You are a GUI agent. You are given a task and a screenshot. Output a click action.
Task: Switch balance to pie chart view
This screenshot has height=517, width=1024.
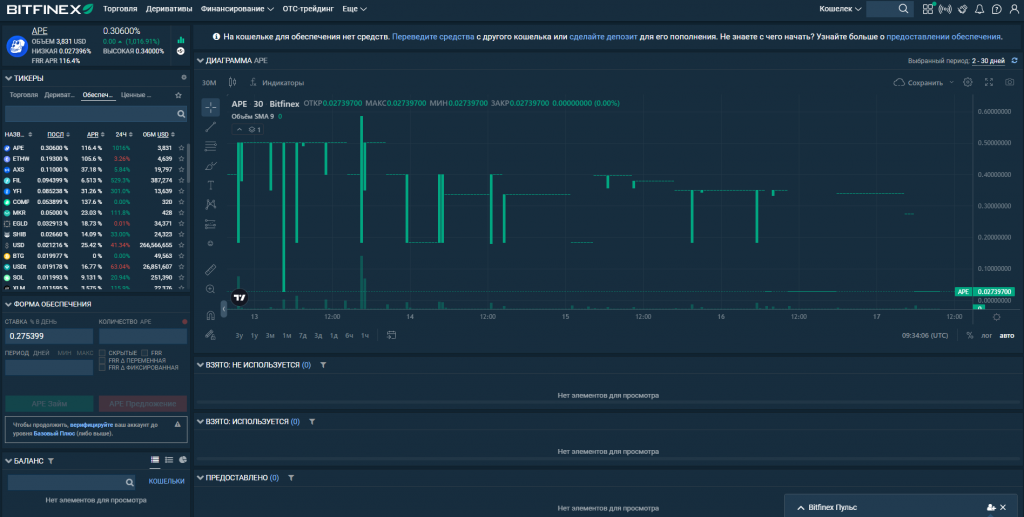click(183, 460)
